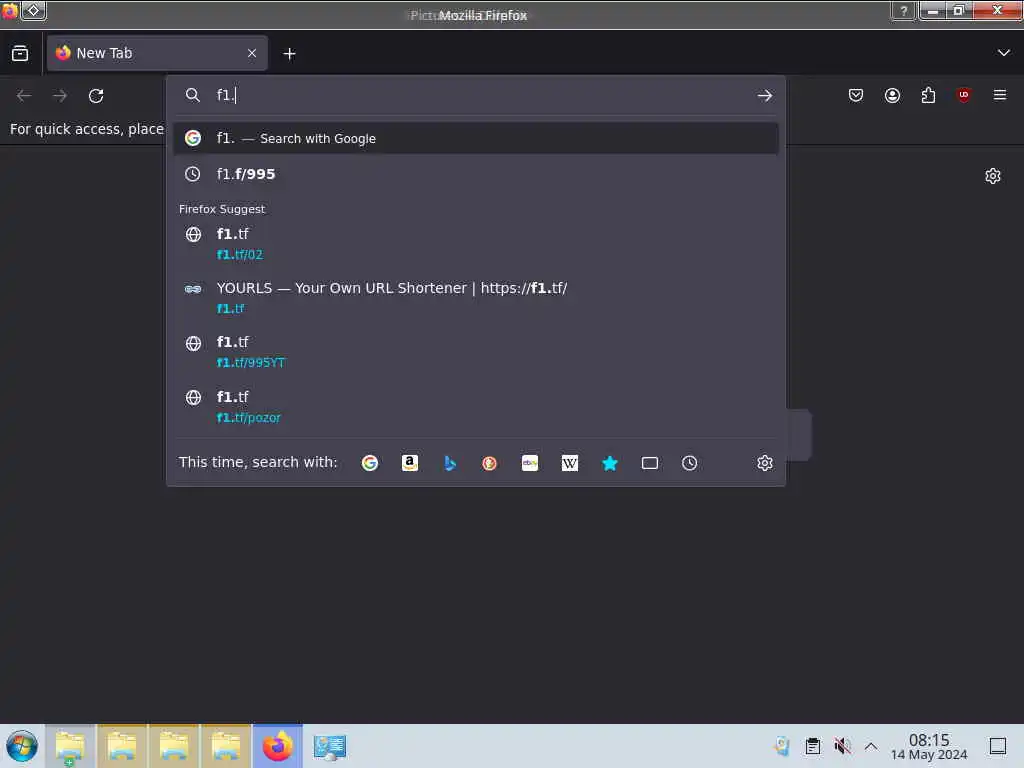Open the suggestion f1.tf/02
Screen dimensions: 1024x768
point(476,244)
